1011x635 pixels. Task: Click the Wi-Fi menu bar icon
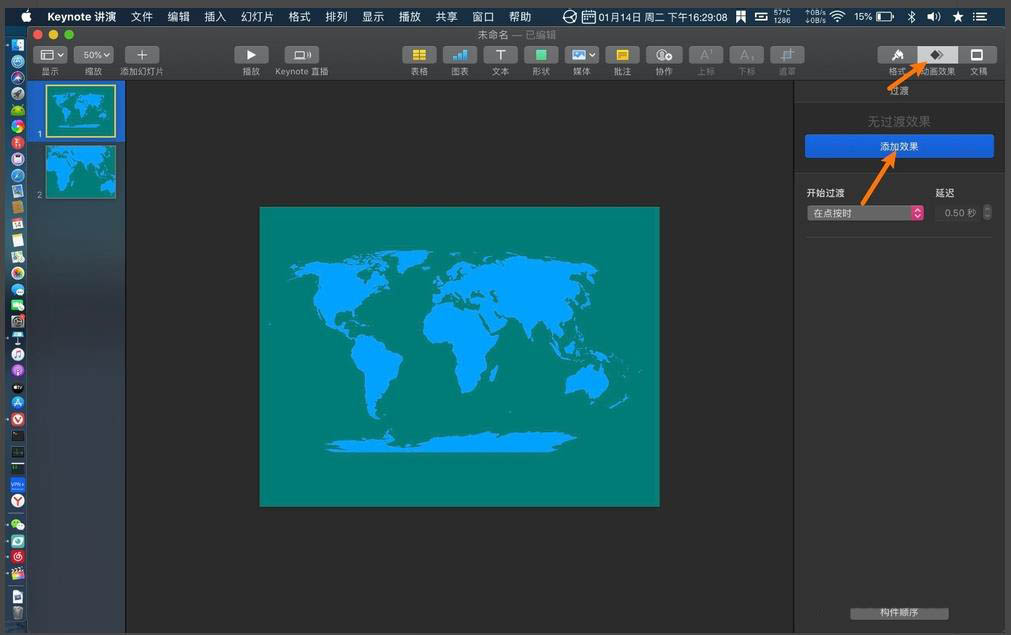[837, 17]
